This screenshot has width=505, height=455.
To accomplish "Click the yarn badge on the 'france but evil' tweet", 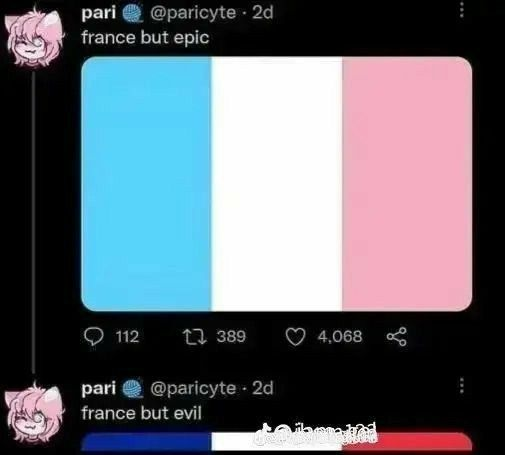I will coord(133,389).
